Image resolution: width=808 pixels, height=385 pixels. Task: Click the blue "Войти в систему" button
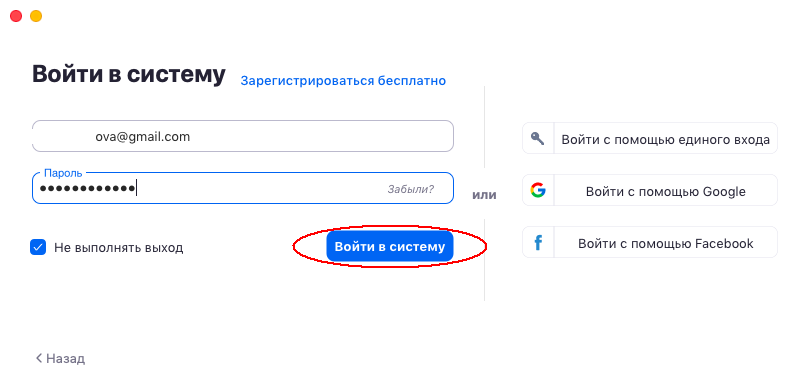(x=390, y=246)
